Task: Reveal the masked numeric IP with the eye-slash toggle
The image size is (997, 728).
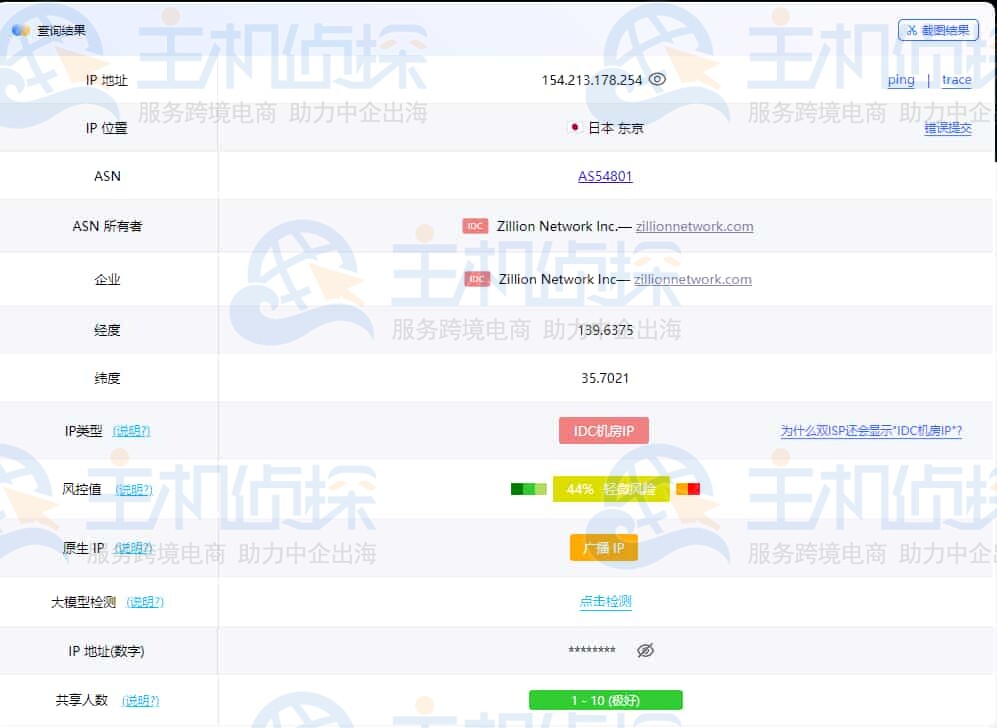Action: pos(645,650)
